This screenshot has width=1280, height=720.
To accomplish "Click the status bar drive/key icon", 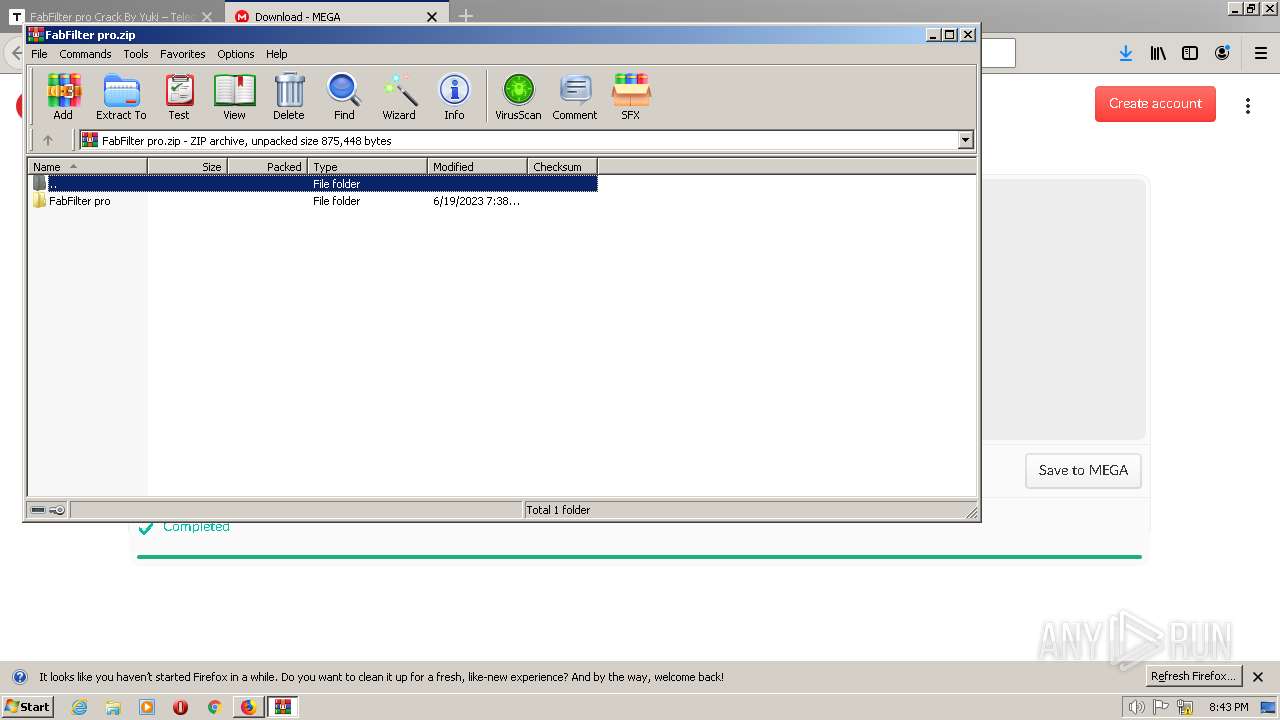I will [x=47, y=510].
